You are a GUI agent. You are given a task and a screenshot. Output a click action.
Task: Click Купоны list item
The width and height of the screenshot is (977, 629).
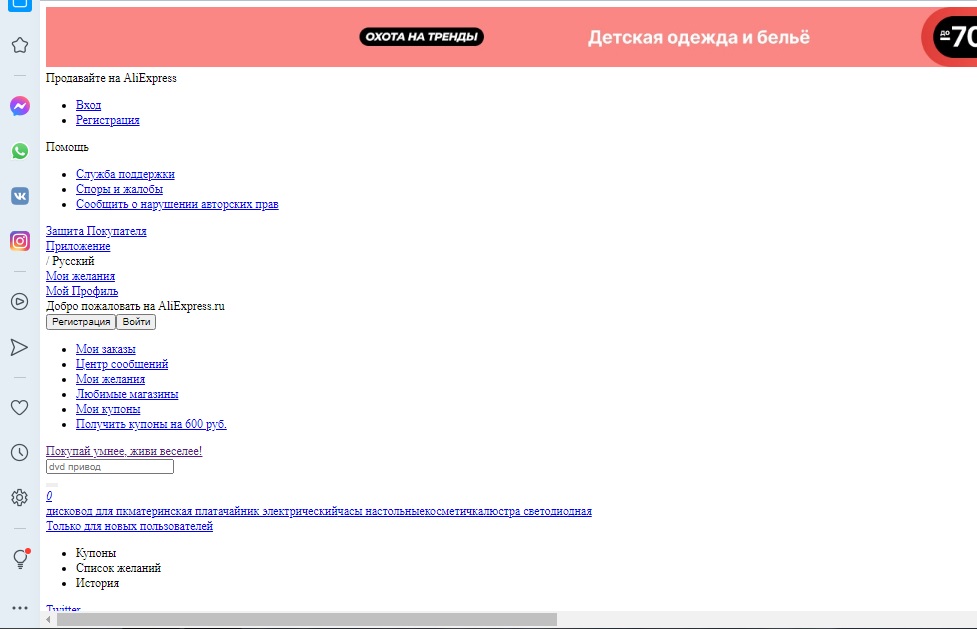click(x=96, y=553)
